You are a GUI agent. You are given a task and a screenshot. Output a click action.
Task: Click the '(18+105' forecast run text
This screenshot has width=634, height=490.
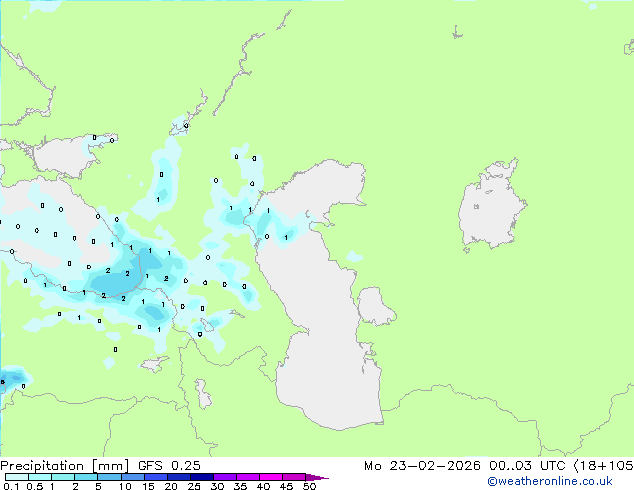[603, 466]
